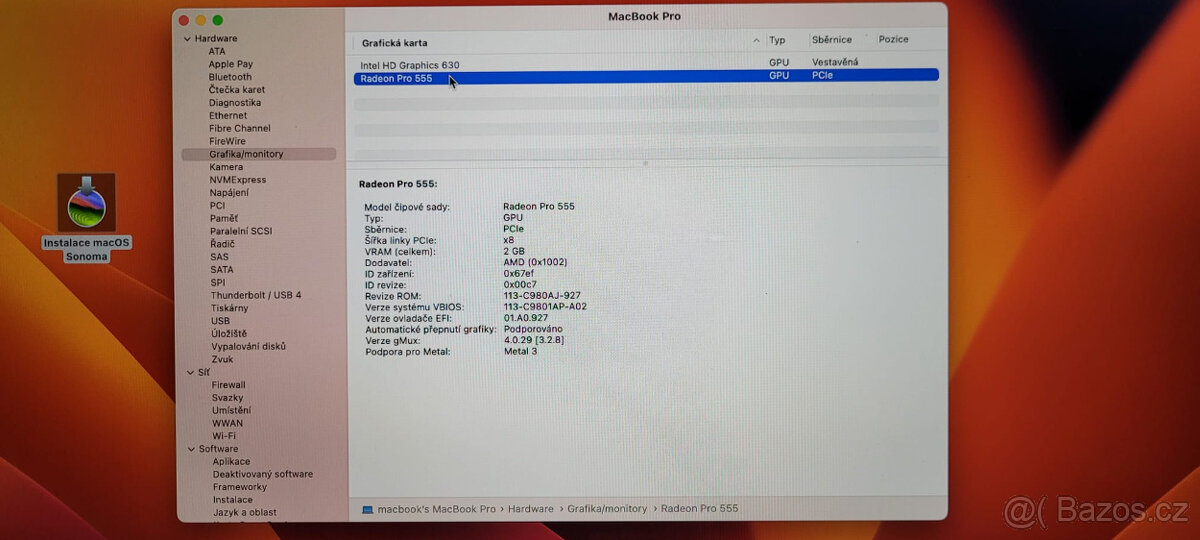Click the laptop icon in the path bar
1200x540 pixels.
(367, 509)
